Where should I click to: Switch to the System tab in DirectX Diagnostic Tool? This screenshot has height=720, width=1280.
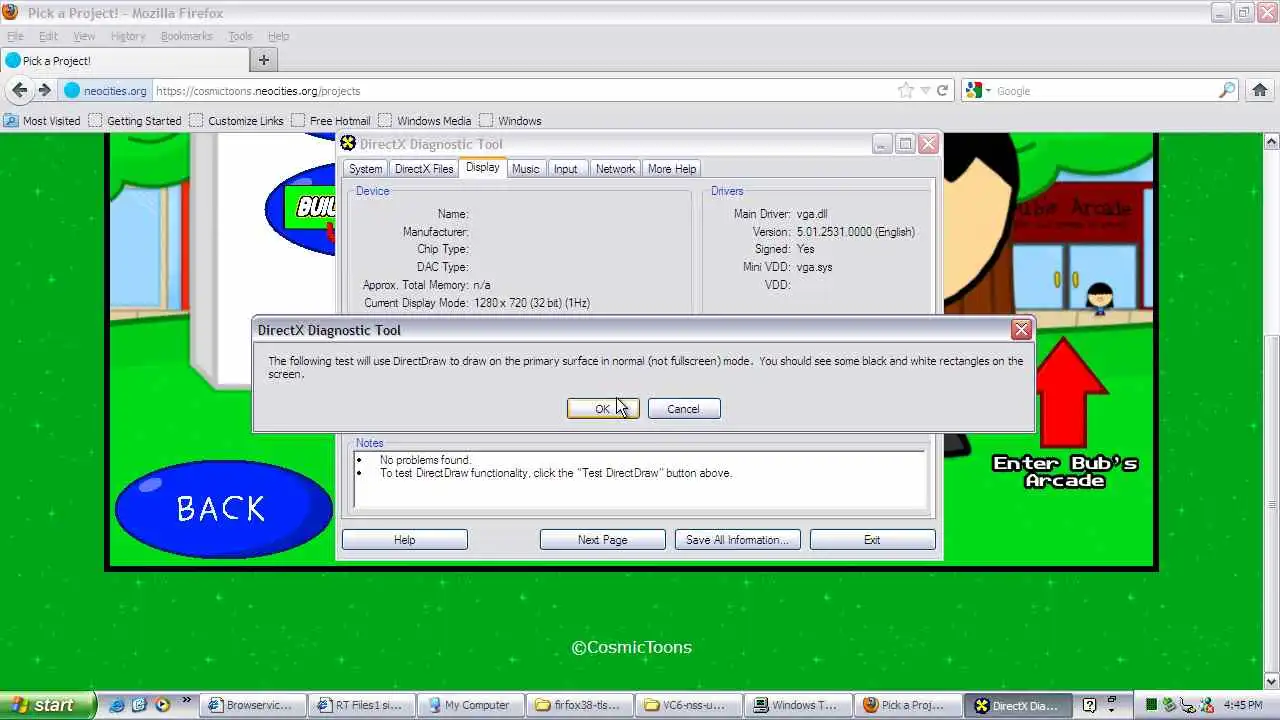coord(365,169)
